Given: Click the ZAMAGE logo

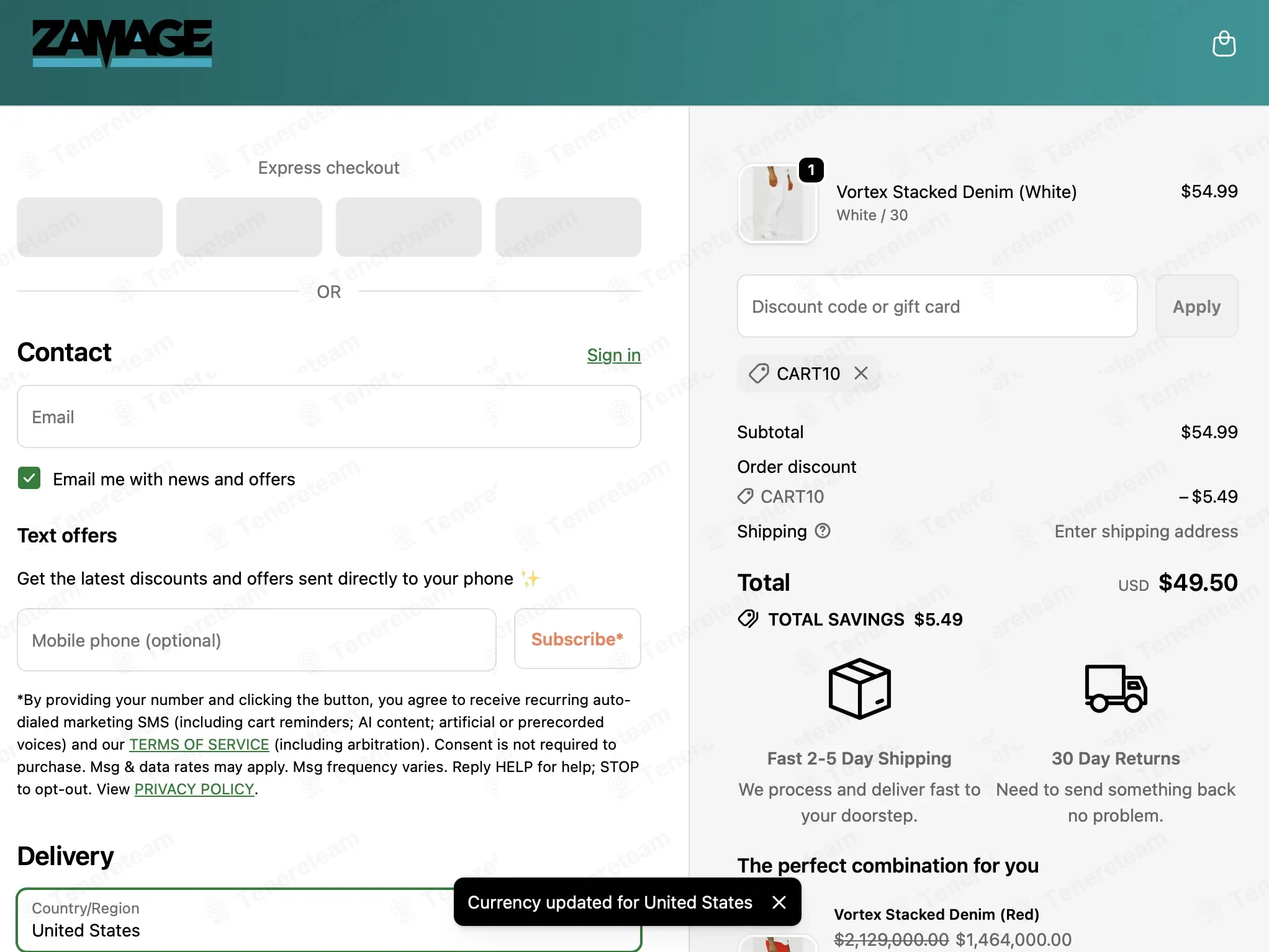Looking at the screenshot, I should click(x=122, y=42).
